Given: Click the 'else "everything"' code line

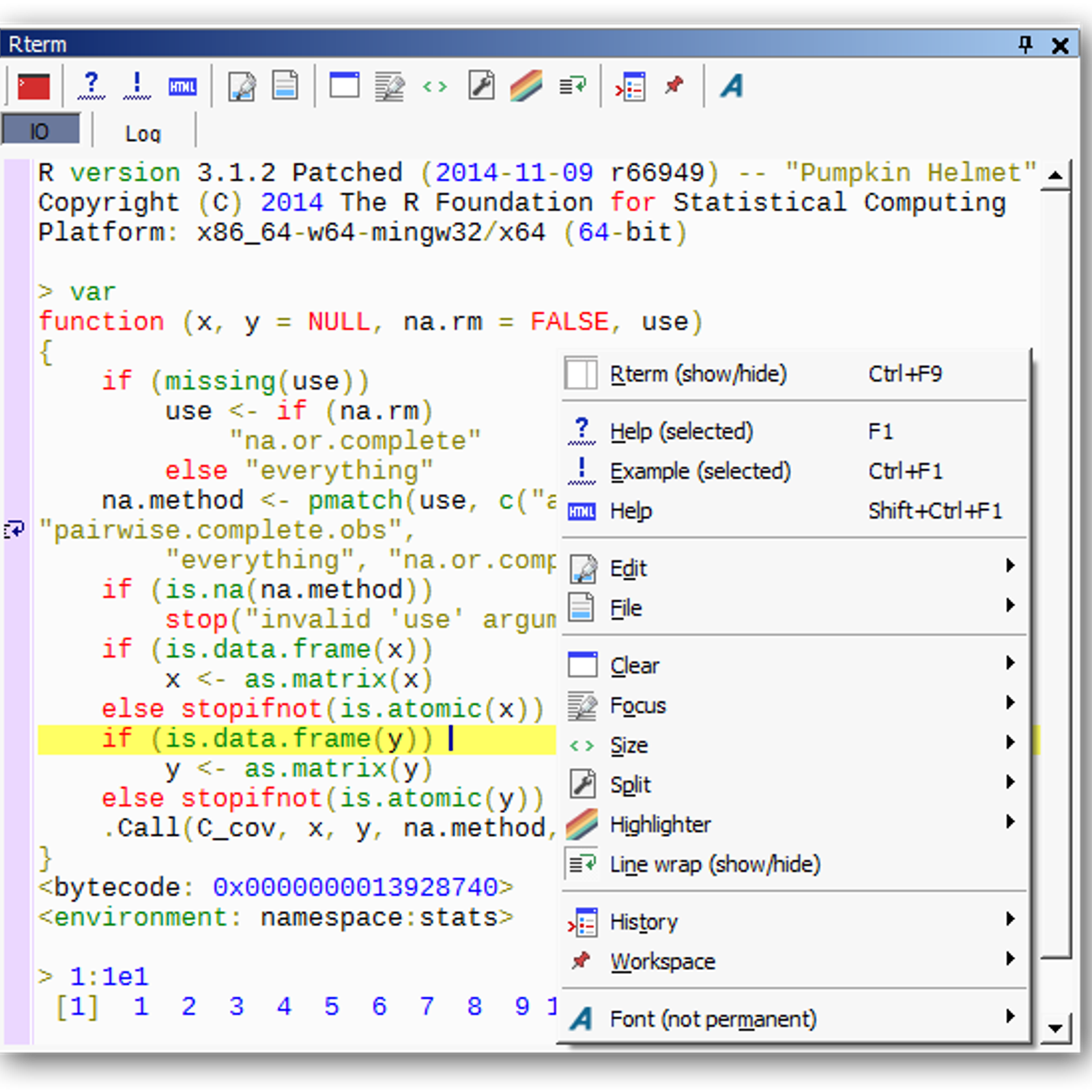Looking at the screenshot, I should (300, 471).
